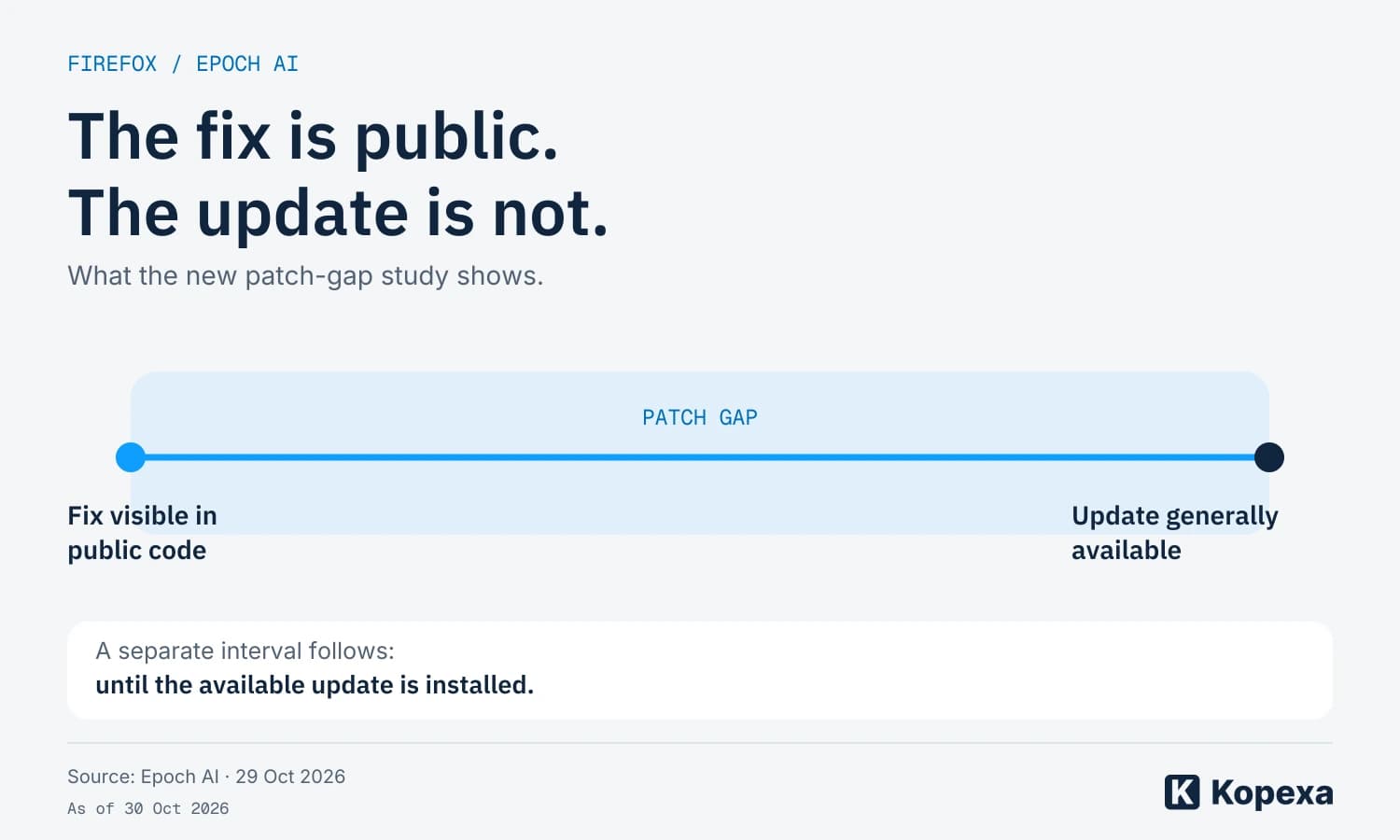Click the 'As of 30 Oct 2026' note
The width and height of the screenshot is (1400, 840).
(148, 808)
